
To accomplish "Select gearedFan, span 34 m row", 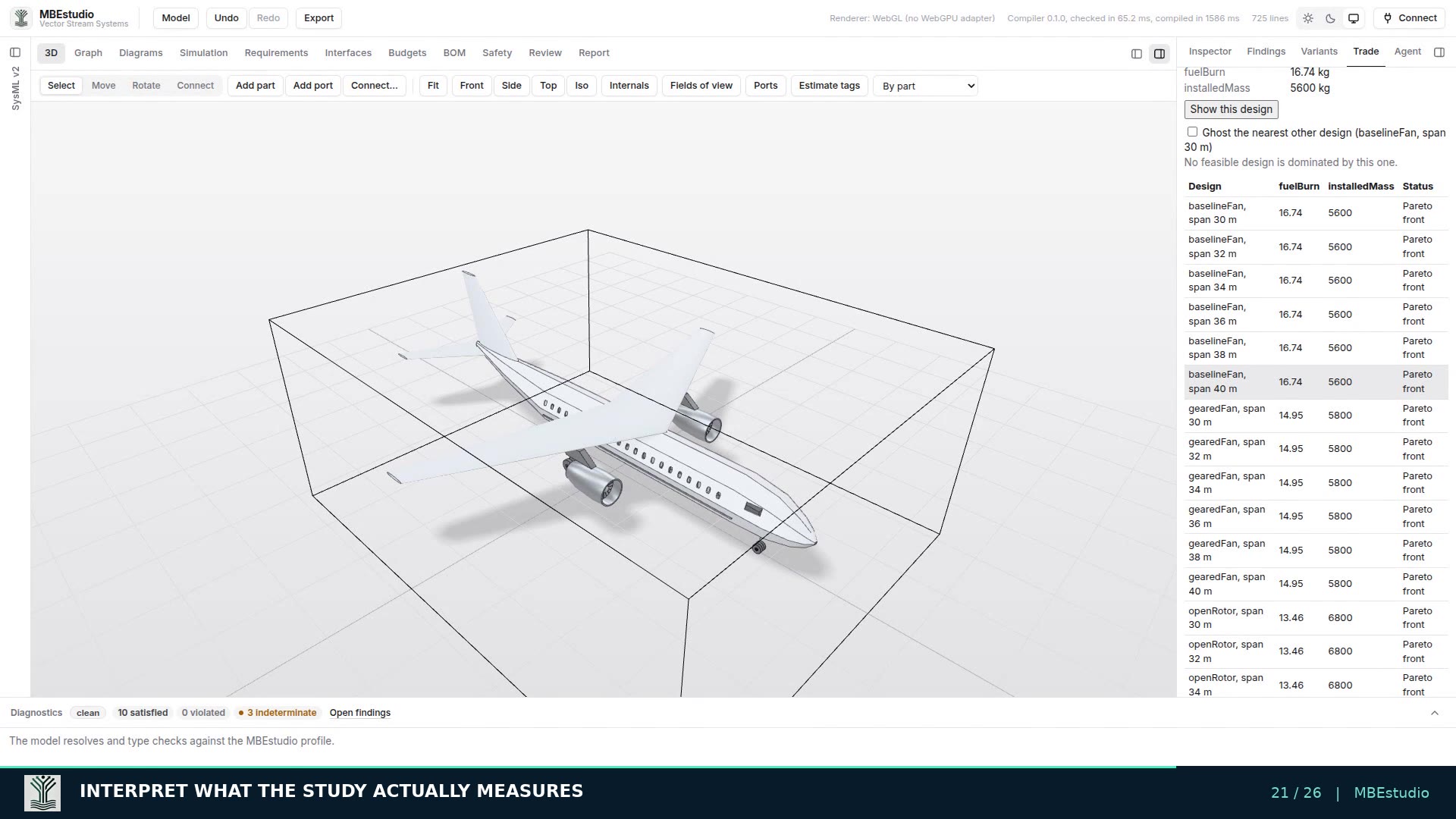I will tap(1316, 483).
